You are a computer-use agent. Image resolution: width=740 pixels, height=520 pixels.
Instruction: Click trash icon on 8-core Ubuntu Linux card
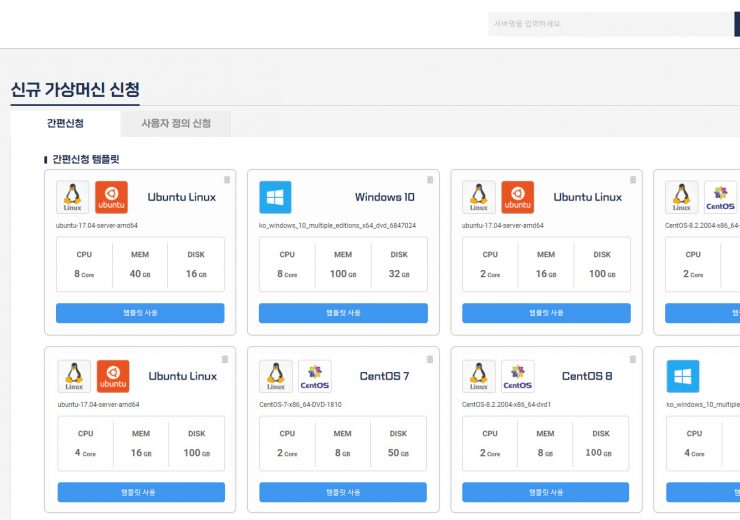tap(227, 180)
